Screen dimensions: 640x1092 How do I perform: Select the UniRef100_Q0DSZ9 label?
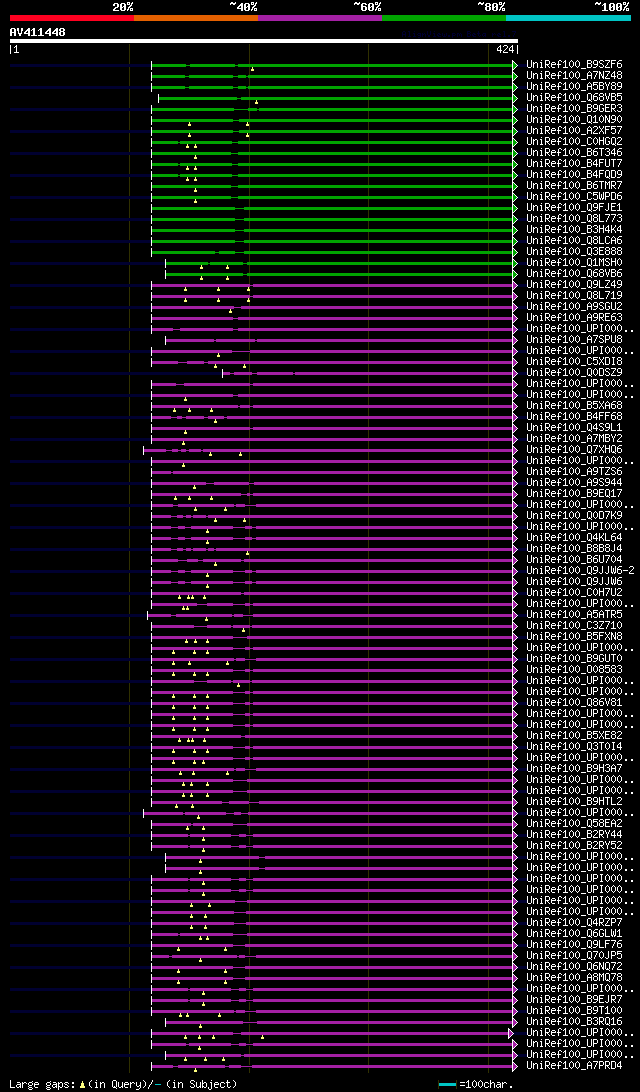(575, 373)
